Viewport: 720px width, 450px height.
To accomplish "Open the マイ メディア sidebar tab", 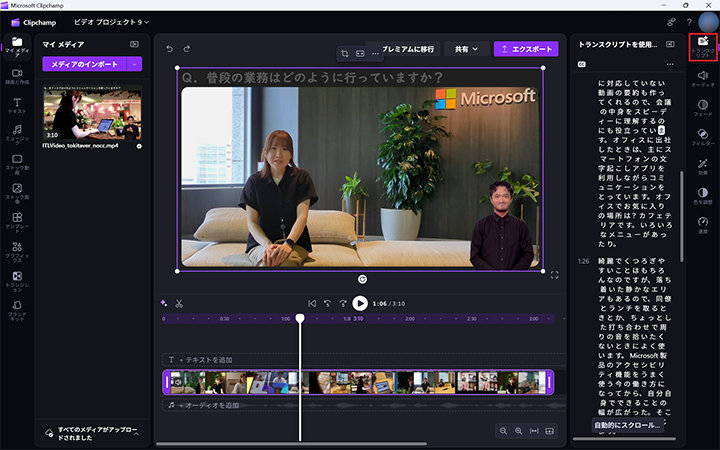I will pyautogui.click(x=17, y=47).
